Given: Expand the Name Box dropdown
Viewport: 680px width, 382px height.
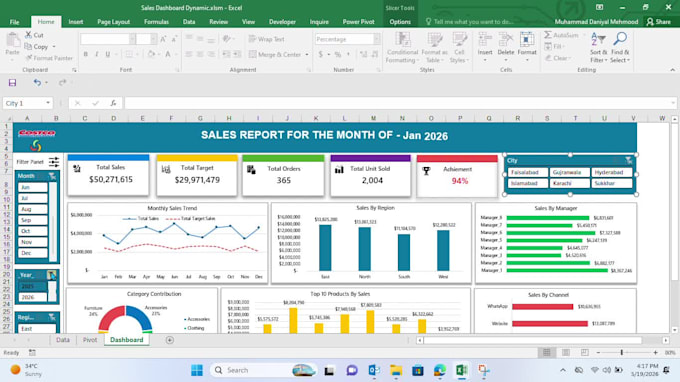Looking at the screenshot, I should pyautogui.click(x=48, y=103).
